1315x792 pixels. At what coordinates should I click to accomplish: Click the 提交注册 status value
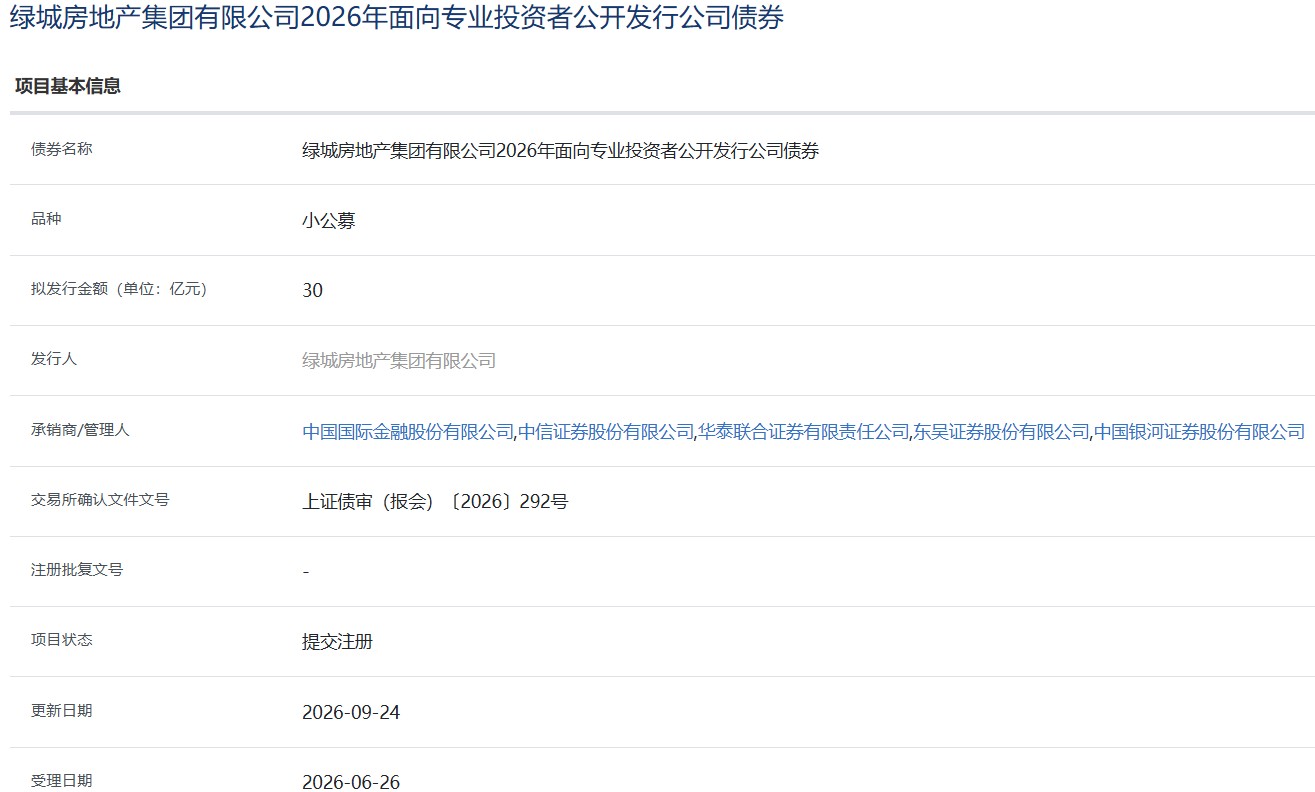coord(337,642)
